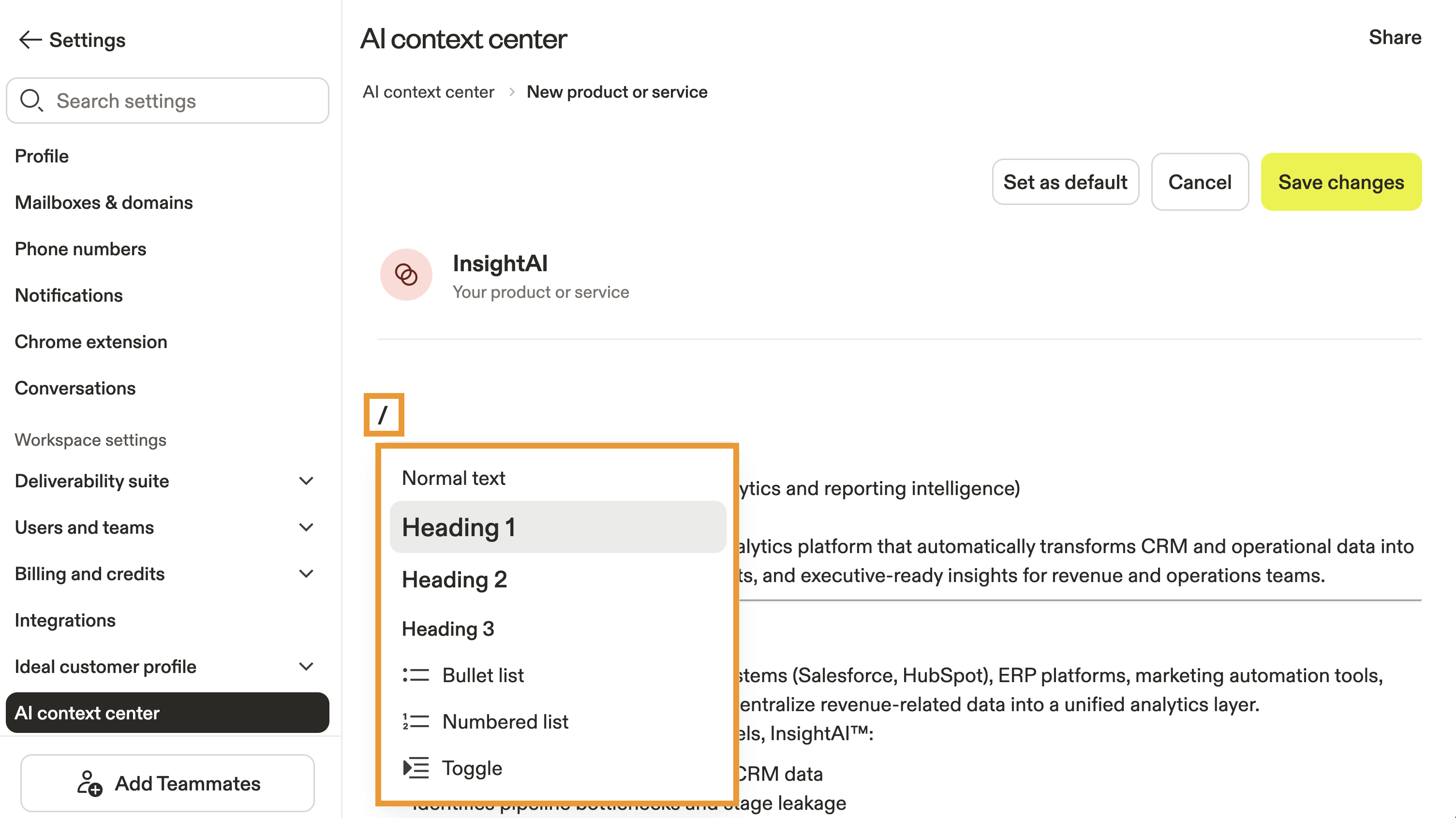Click the search magnifier icon
Image resolution: width=1456 pixels, height=818 pixels.
click(x=31, y=101)
